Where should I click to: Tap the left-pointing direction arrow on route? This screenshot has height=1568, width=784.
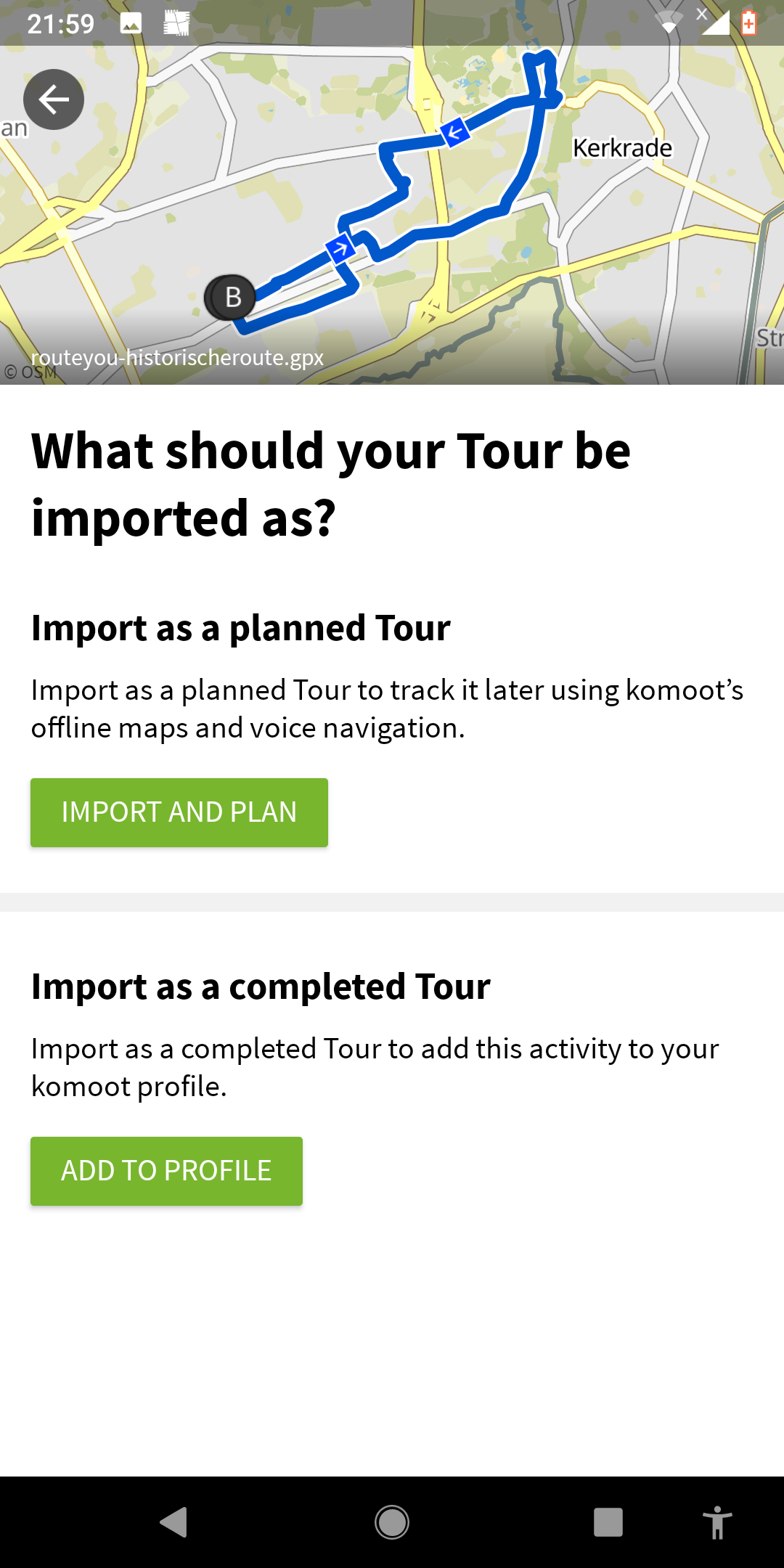tap(455, 132)
